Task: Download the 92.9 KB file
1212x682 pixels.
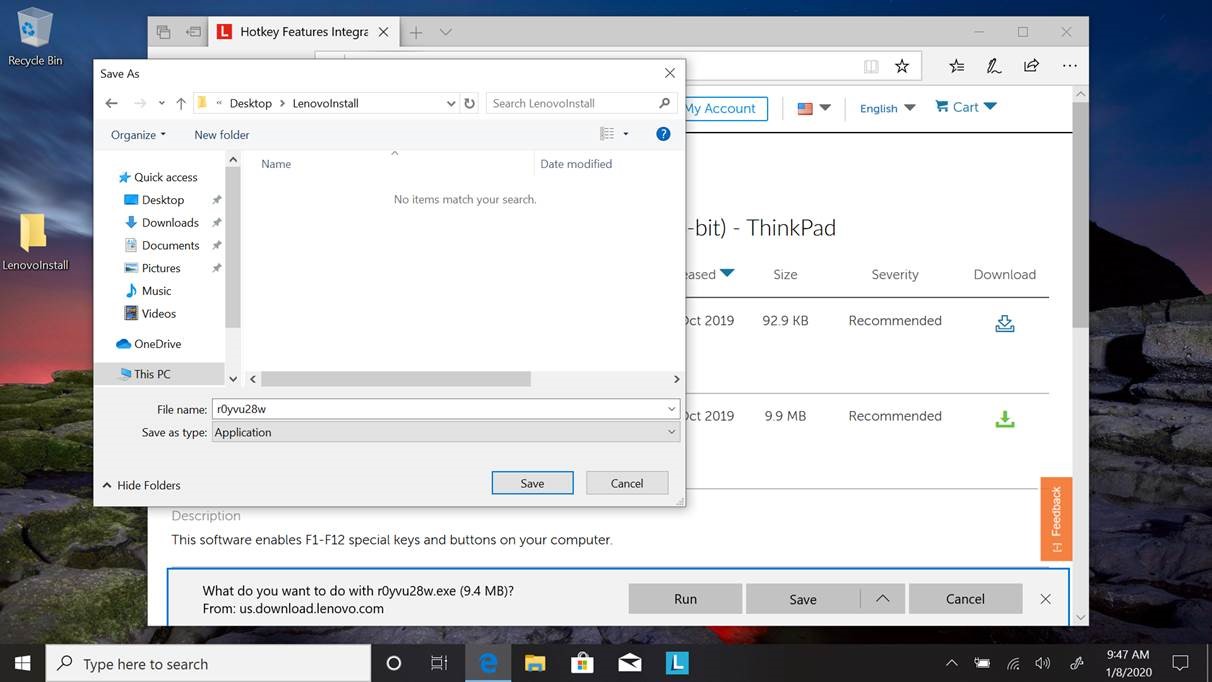Action: coord(1005,323)
